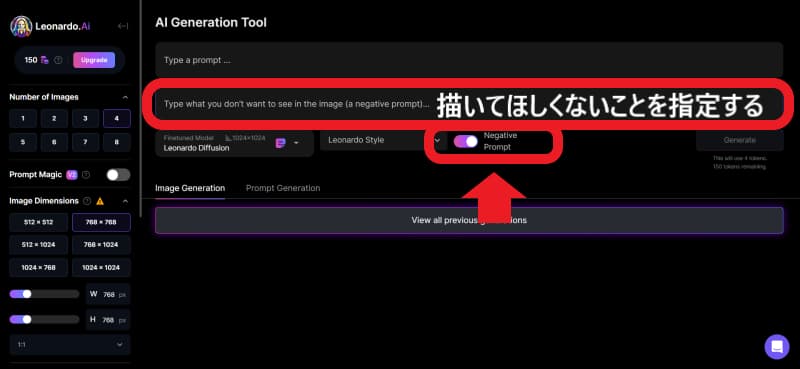Set number of images to 5

[x=23, y=142]
